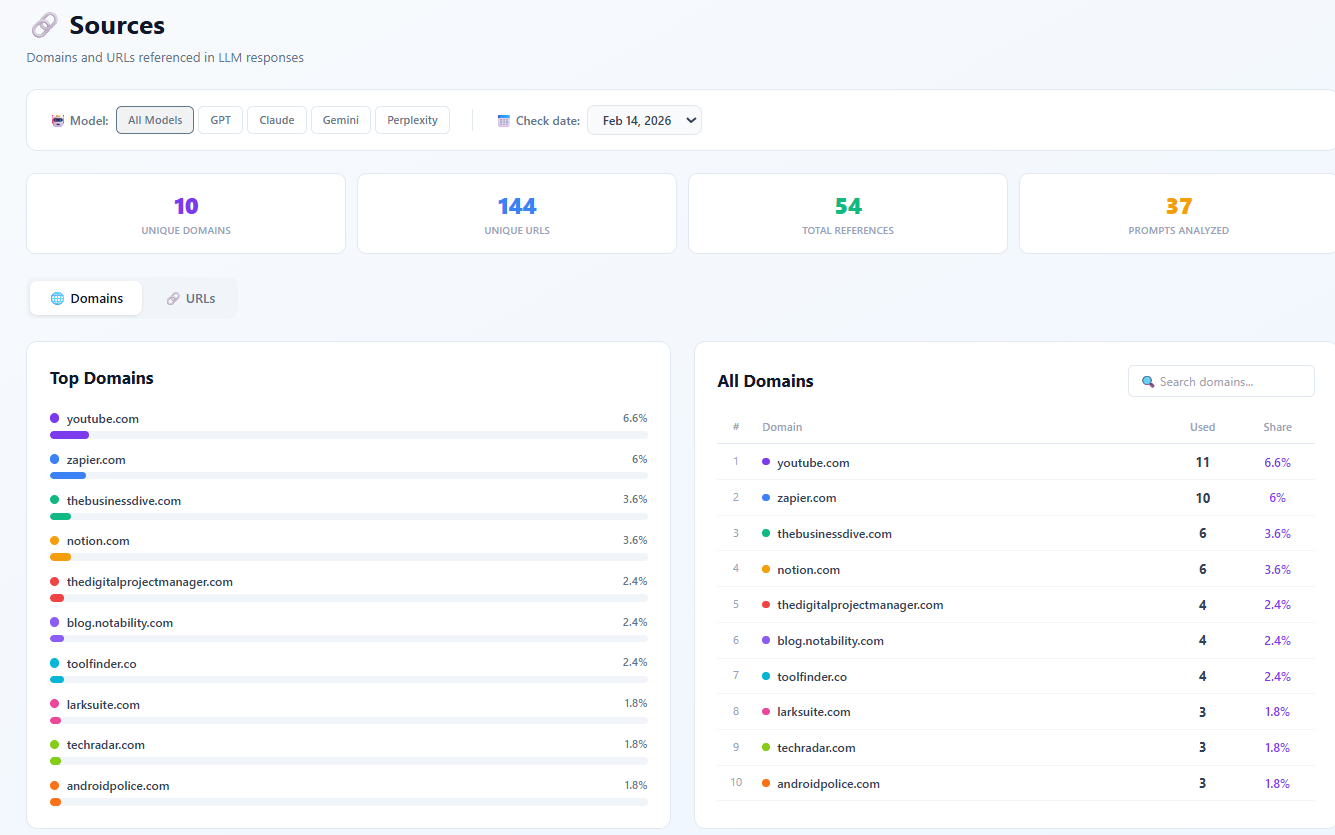This screenshot has width=1335, height=835.
Task: Toggle the Gemini model filter
Action: click(x=340, y=119)
